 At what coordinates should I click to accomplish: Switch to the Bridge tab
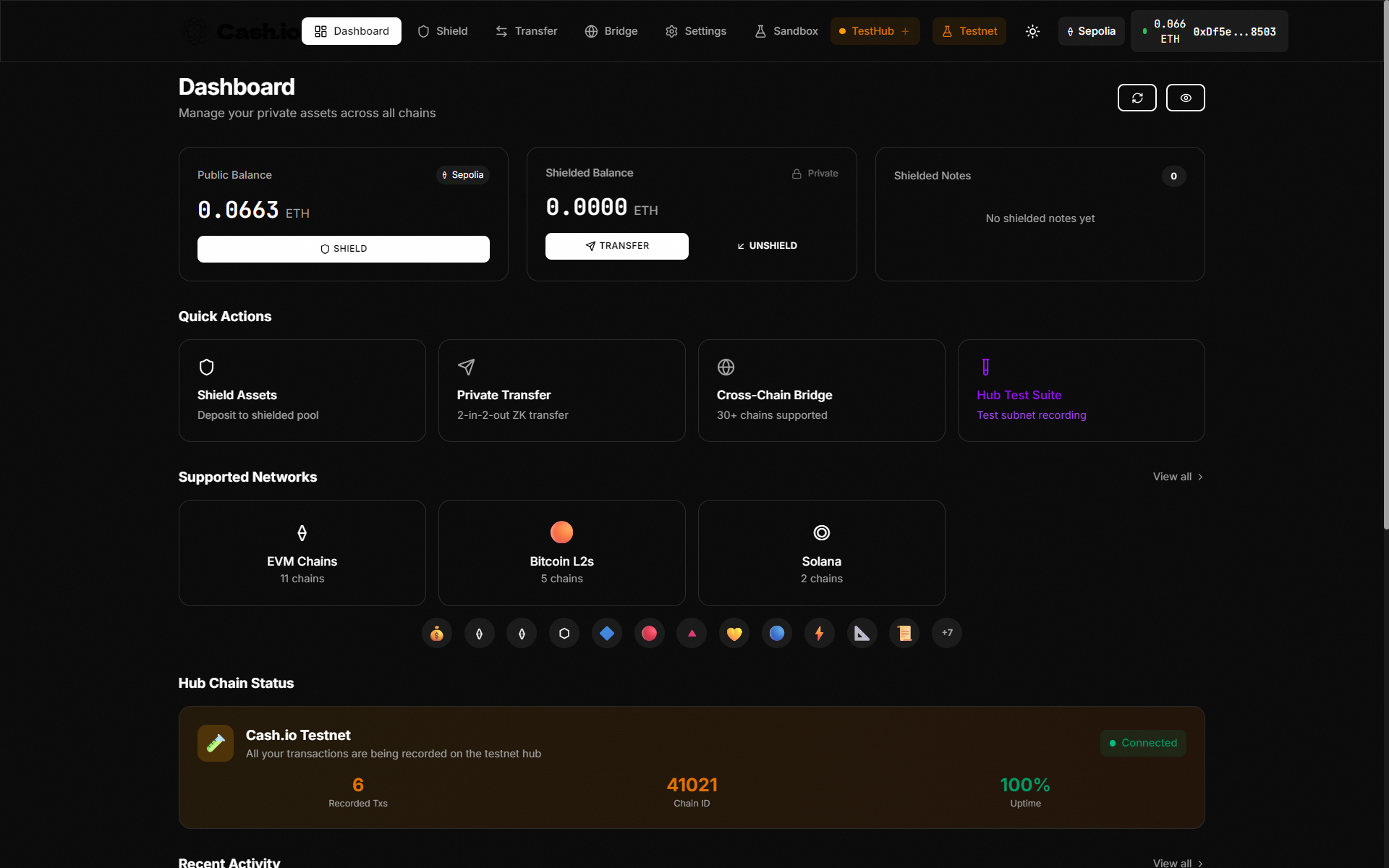pyautogui.click(x=611, y=31)
